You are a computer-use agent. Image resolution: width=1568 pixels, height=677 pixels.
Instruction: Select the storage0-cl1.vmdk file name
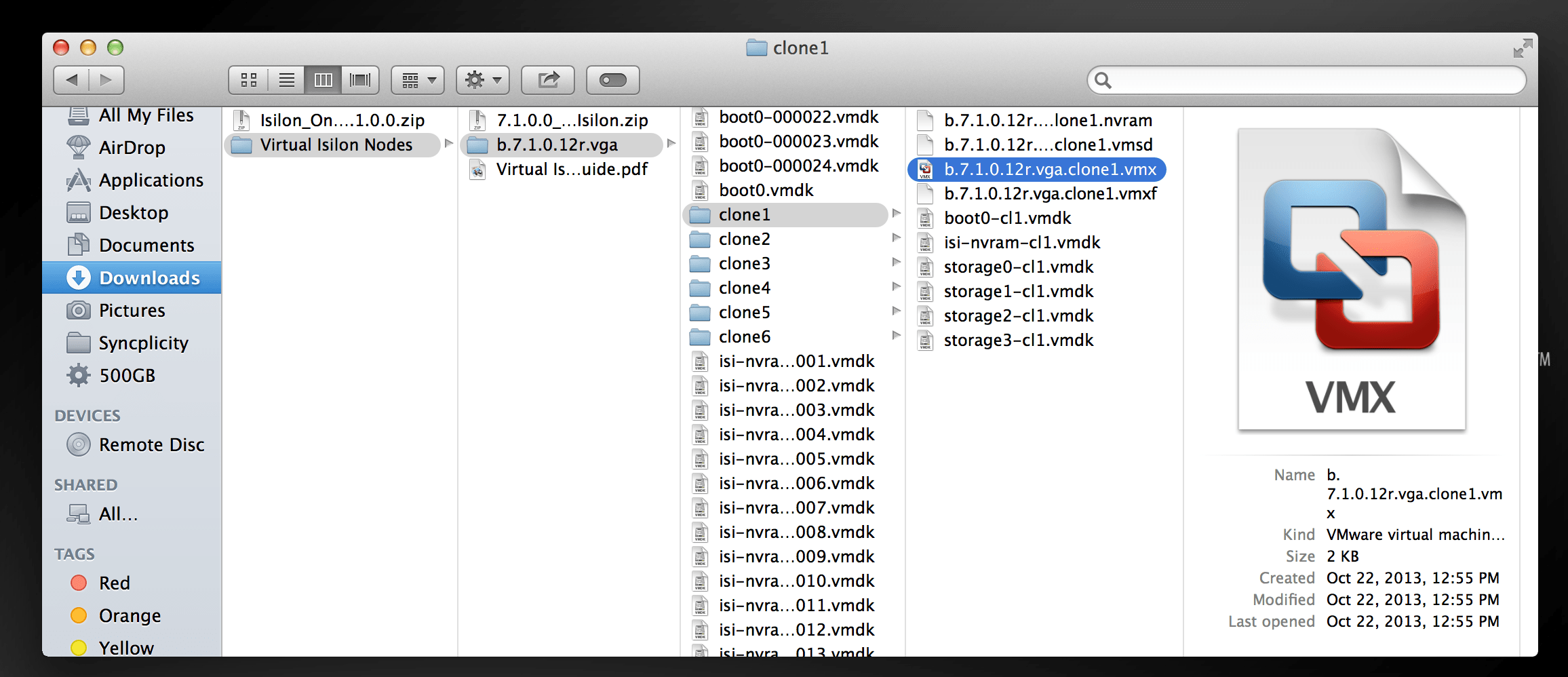[1019, 267]
